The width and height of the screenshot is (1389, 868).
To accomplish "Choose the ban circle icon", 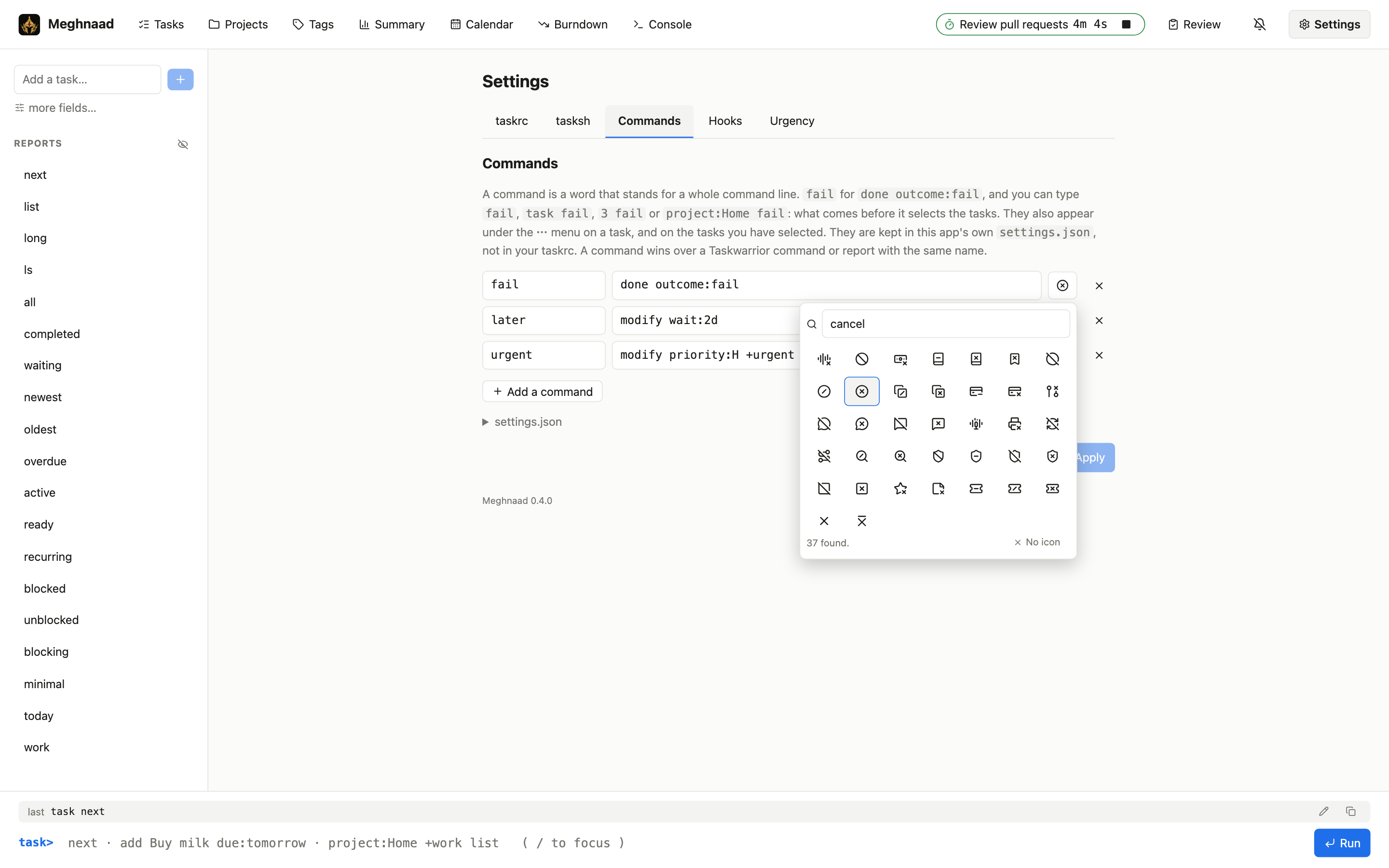I will [x=861, y=359].
